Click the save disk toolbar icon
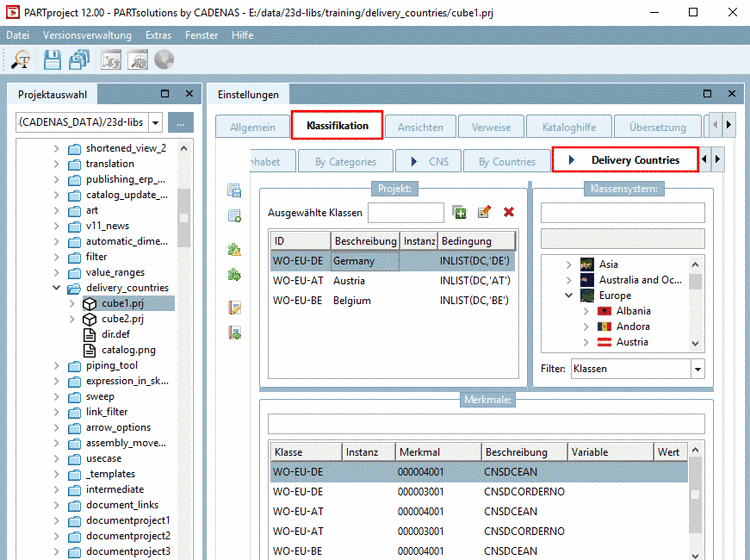This screenshot has width=750, height=560. pyautogui.click(x=52, y=60)
